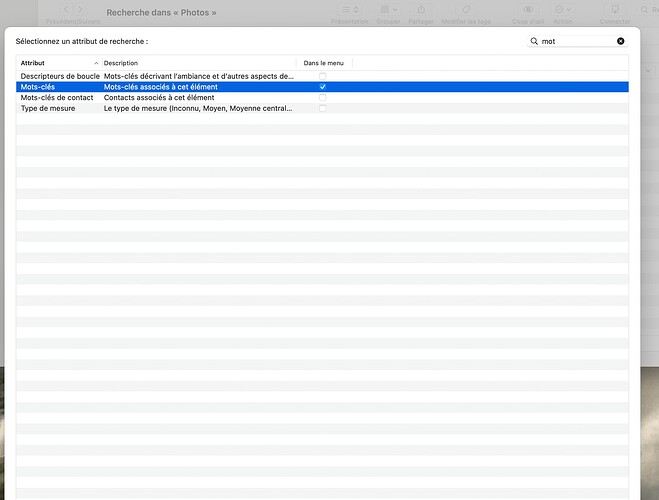The image size is (659, 500).
Task: Open the Grouper dropdown
Action: (386, 9)
